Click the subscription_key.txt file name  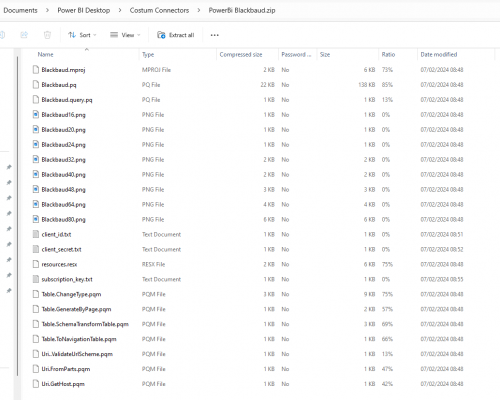tap(67, 279)
